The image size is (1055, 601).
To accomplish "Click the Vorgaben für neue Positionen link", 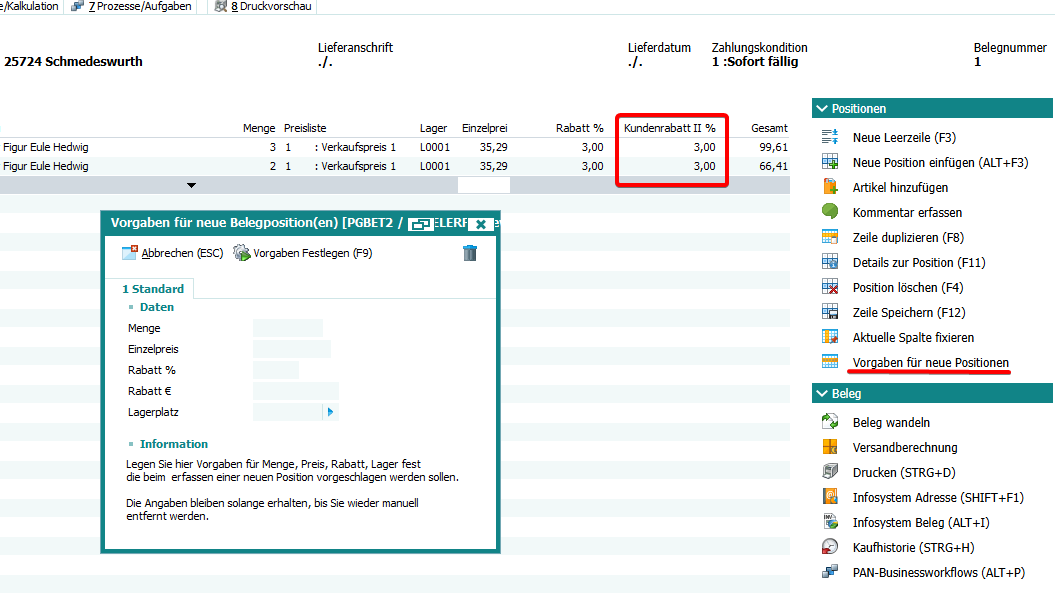I will pos(930,363).
